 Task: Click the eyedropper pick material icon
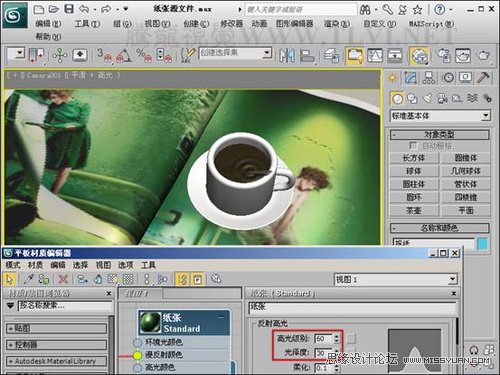[29, 279]
